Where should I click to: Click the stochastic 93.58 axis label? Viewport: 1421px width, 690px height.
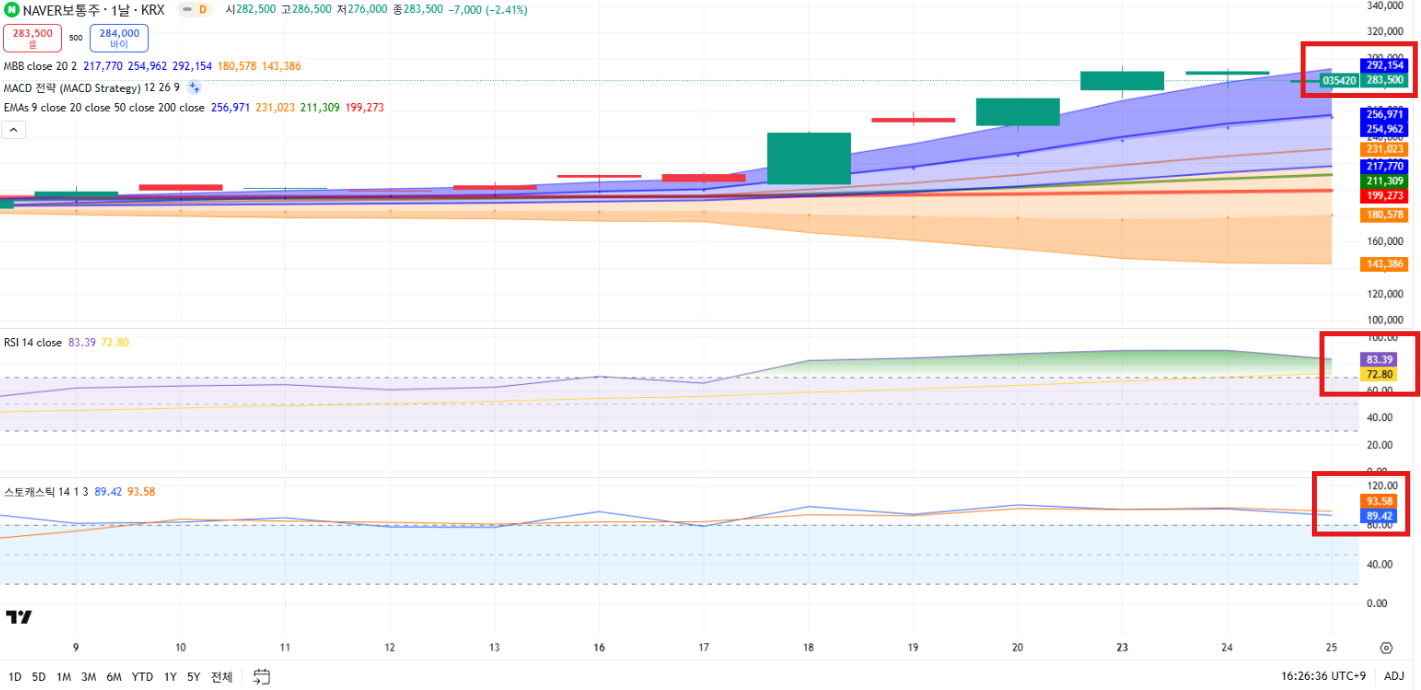pyautogui.click(x=1379, y=500)
